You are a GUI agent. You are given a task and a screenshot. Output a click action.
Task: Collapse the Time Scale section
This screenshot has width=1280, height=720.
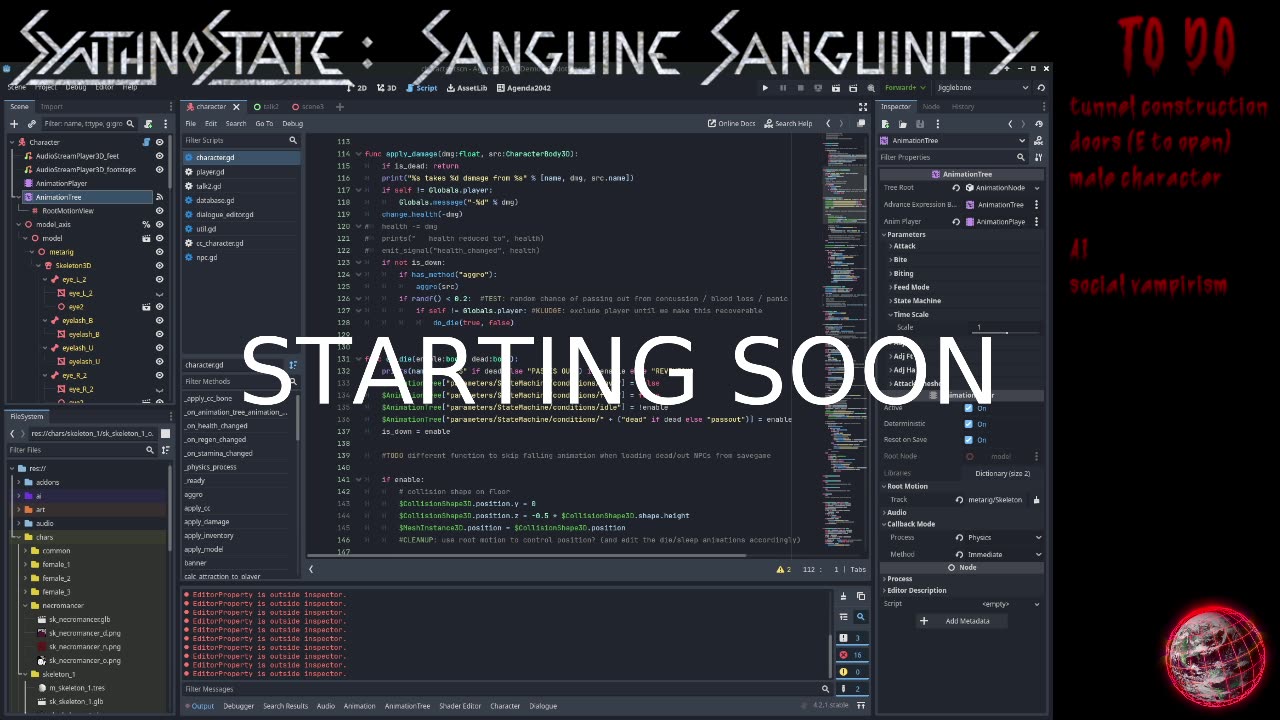tap(910, 315)
